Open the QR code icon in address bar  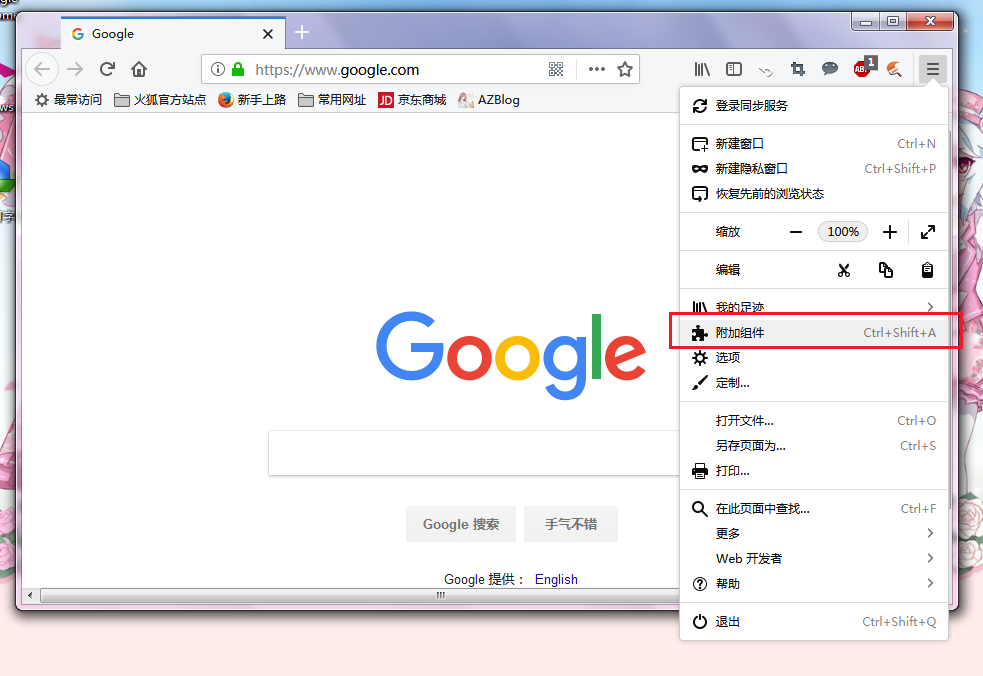(x=556, y=69)
